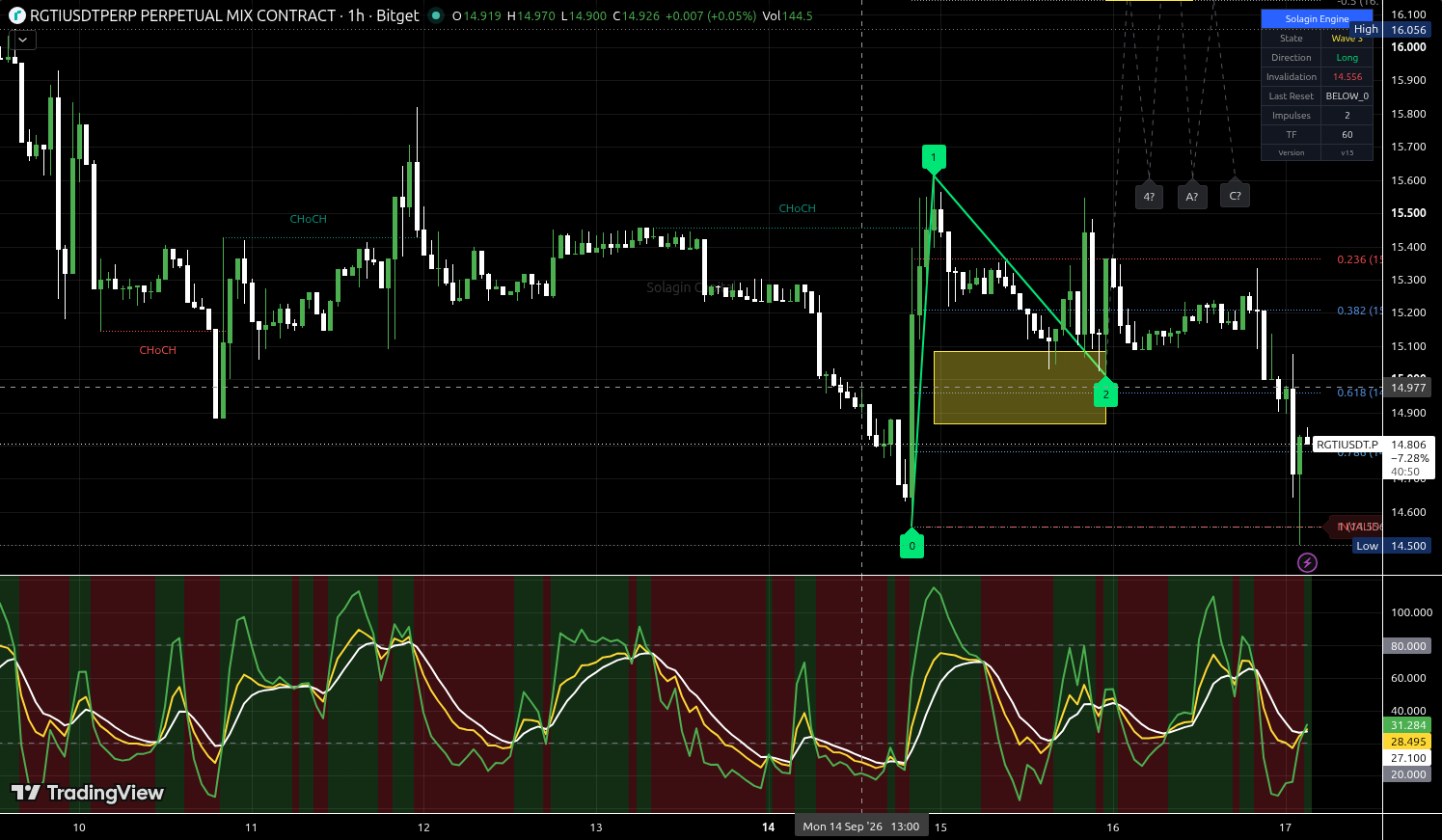Click the yellow 28.495 oscillator value
The height and width of the screenshot is (840, 1442).
click(1408, 742)
